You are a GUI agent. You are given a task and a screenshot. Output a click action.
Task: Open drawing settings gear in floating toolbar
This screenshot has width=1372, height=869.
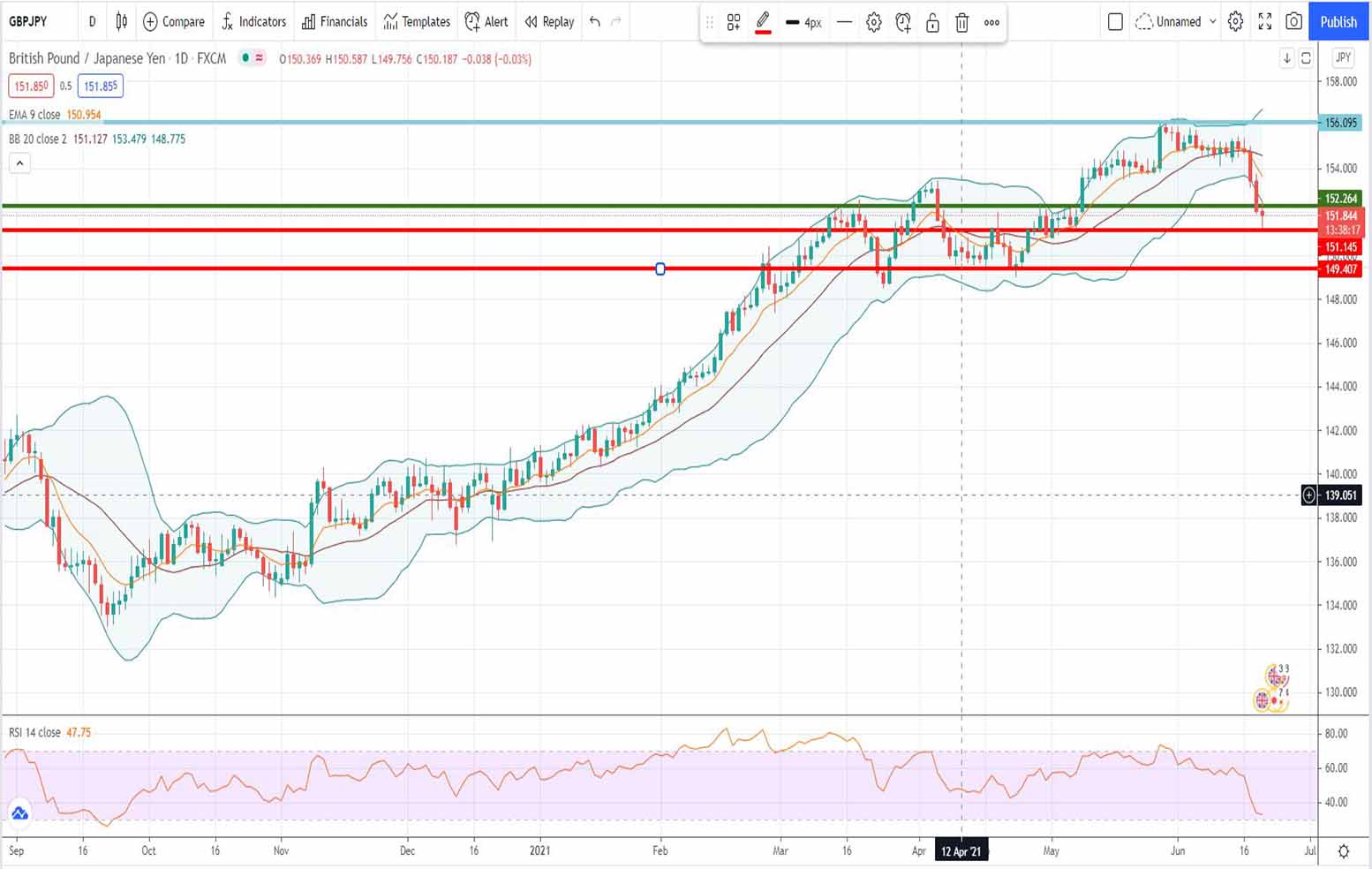pyautogui.click(x=873, y=23)
